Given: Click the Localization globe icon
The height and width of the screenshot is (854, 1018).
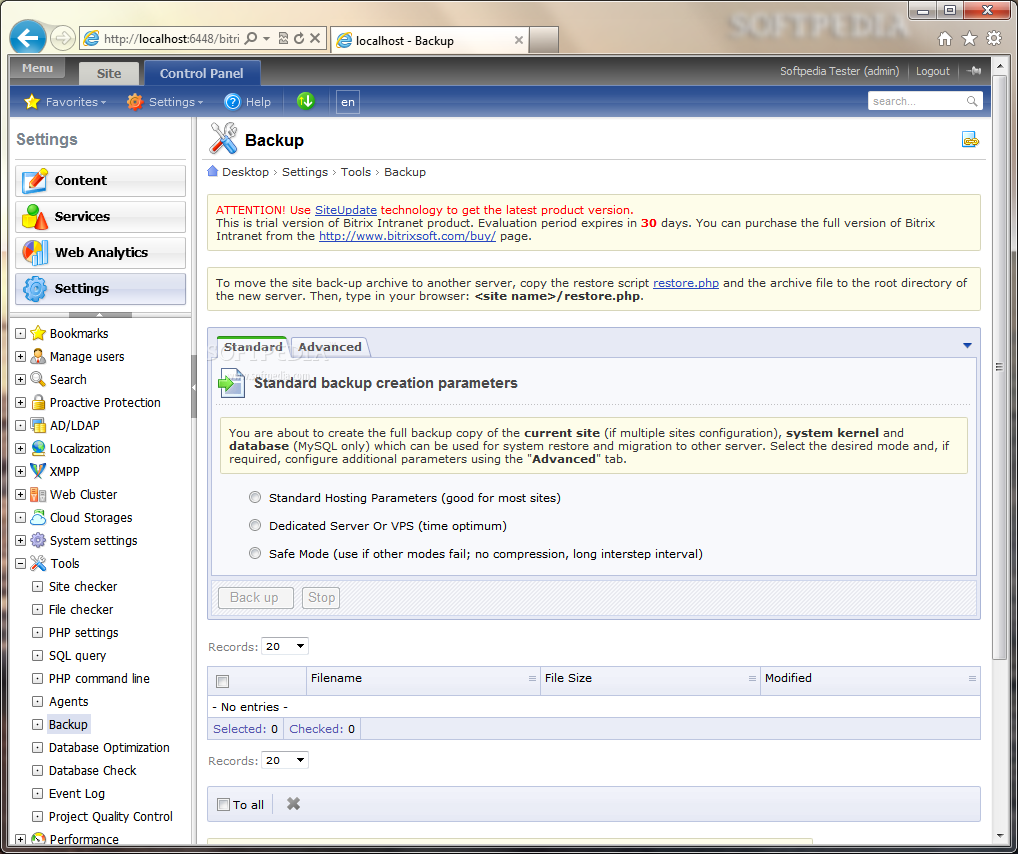Looking at the screenshot, I should [38, 448].
